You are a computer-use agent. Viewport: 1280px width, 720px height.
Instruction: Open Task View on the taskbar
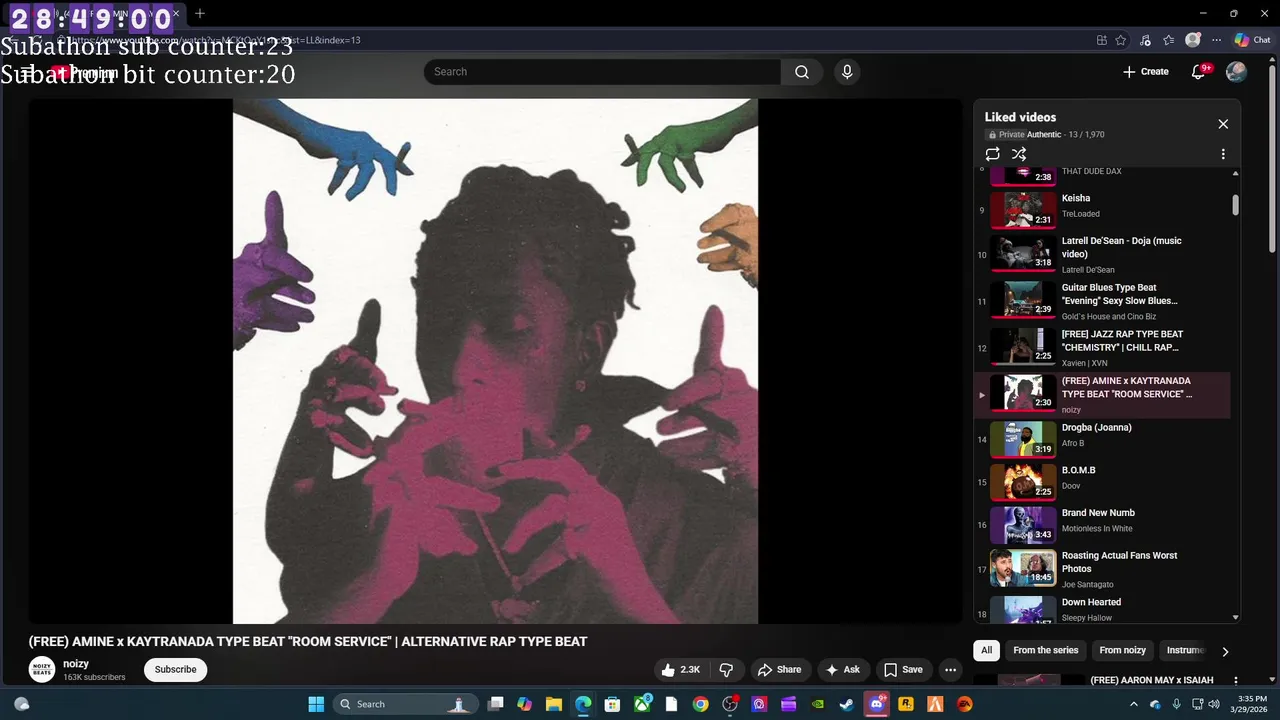coord(495,704)
